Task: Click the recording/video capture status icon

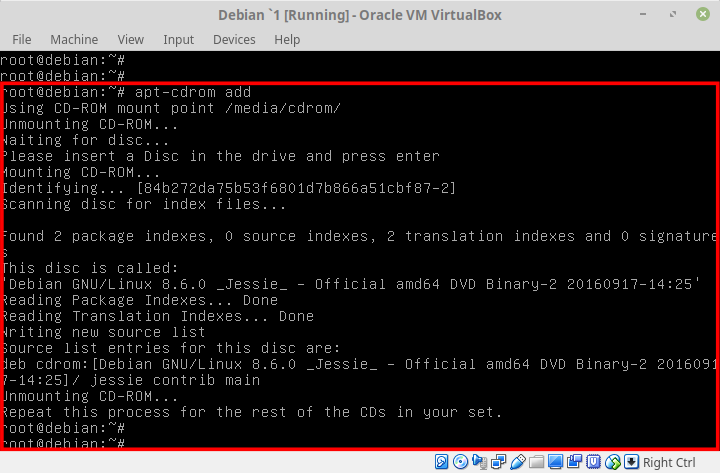Action: [x=574, y=462]
